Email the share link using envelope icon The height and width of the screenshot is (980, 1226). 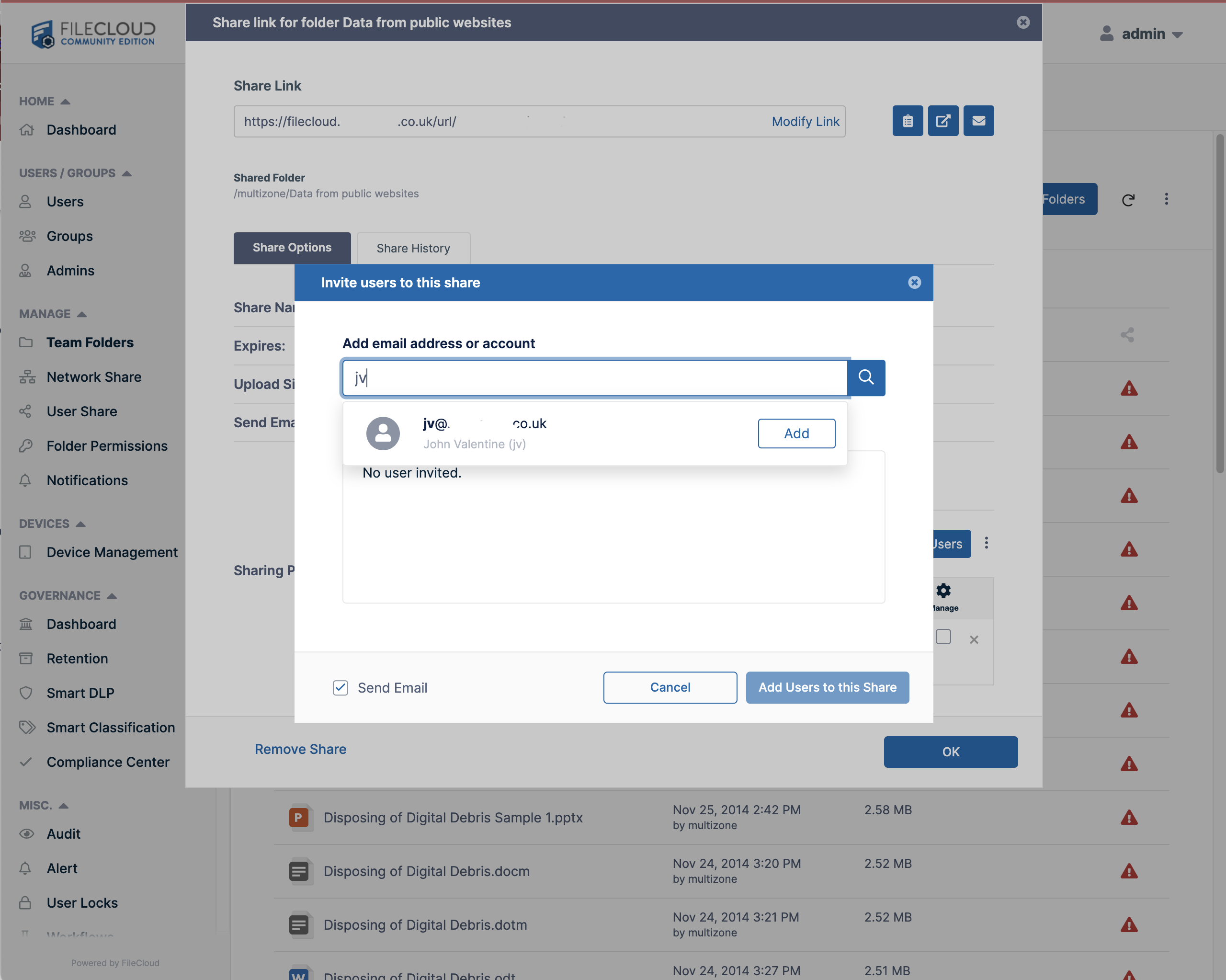coord(978,121)
